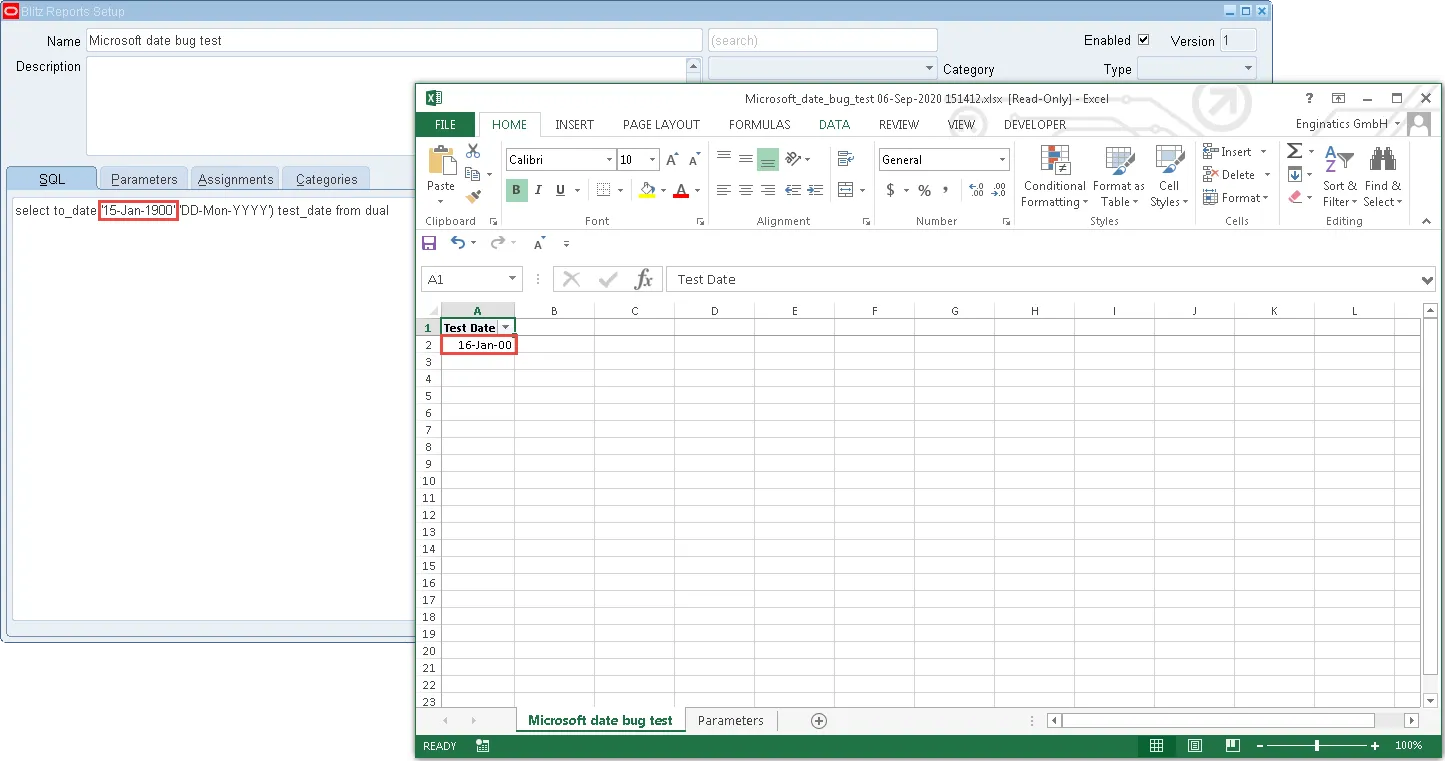Click the Fill down icon
This screenshot has height=761, width=1445.
coord(1294,174)
